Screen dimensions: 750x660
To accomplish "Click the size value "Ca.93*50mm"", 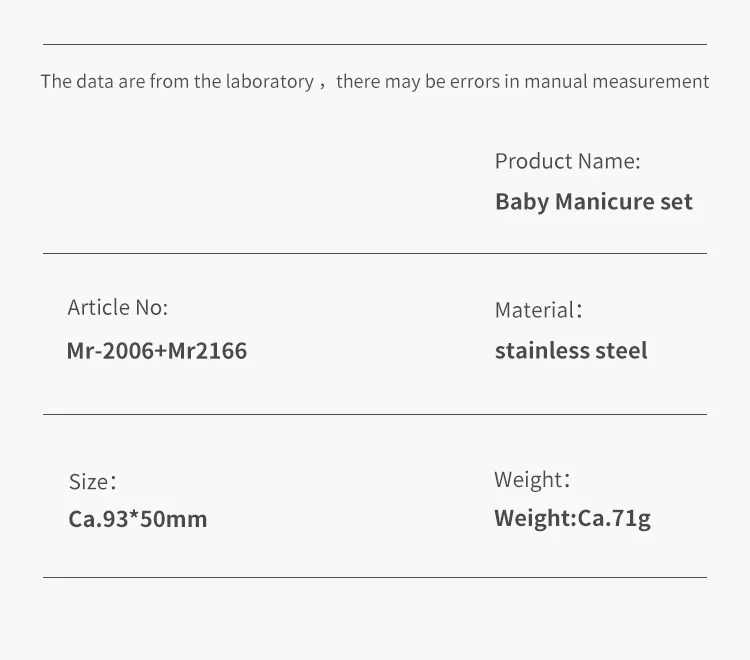I will 138,520.
